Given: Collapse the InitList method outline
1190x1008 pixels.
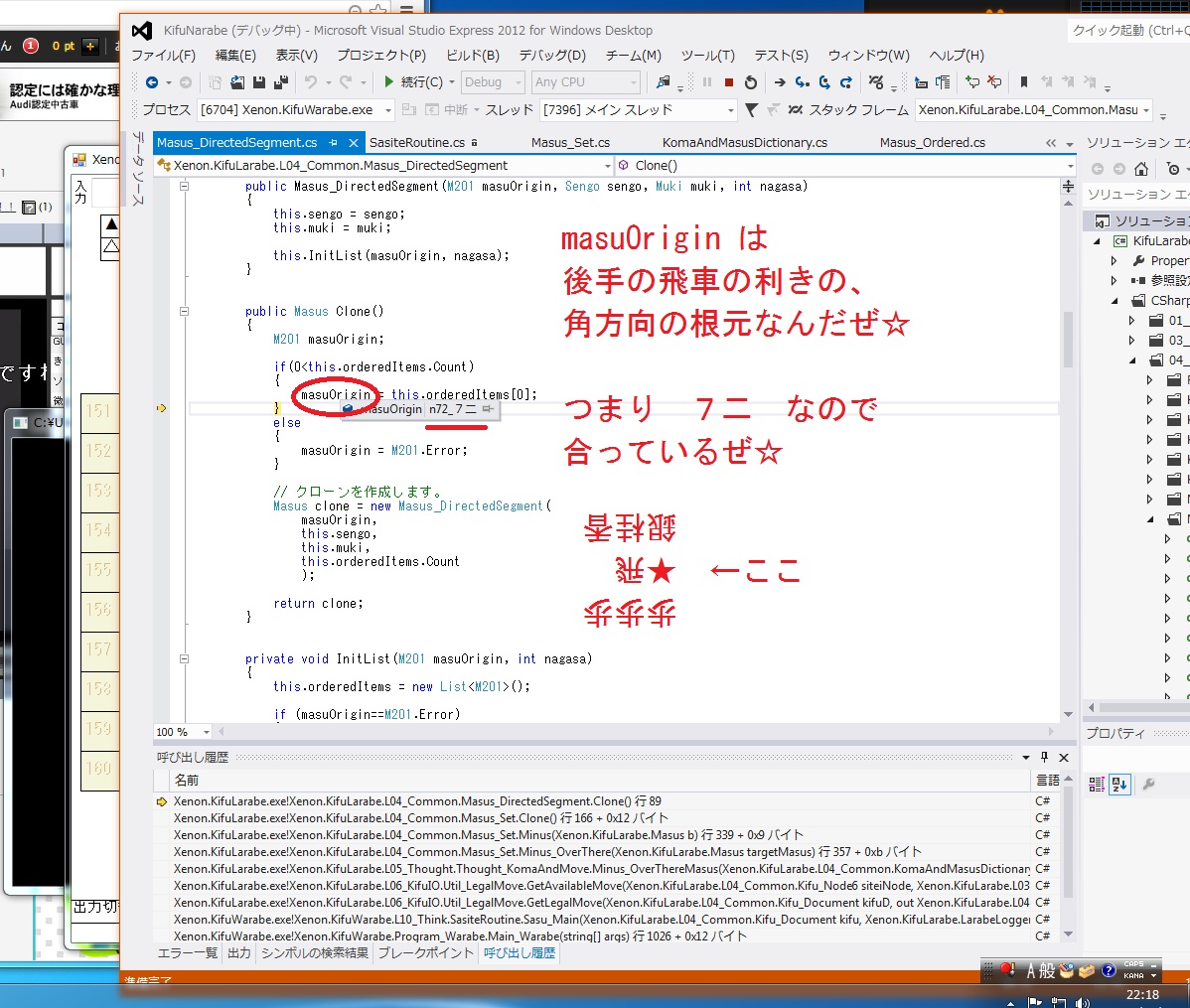Looking at the screenshot, I should (184, 658).
